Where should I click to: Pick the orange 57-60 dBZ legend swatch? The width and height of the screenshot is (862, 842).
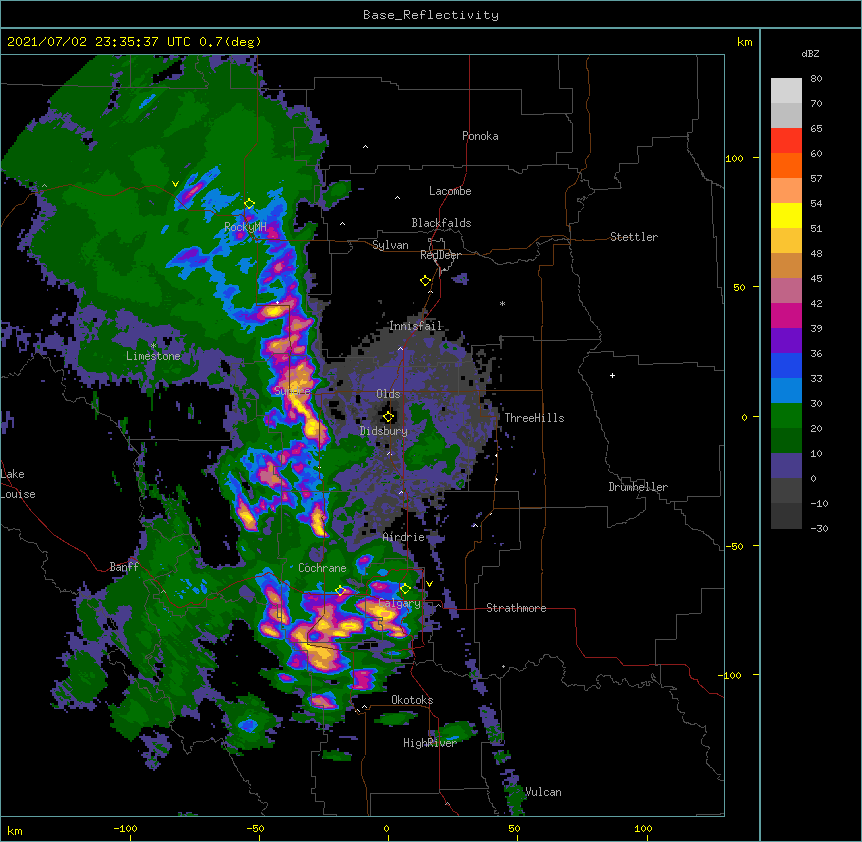786,165
